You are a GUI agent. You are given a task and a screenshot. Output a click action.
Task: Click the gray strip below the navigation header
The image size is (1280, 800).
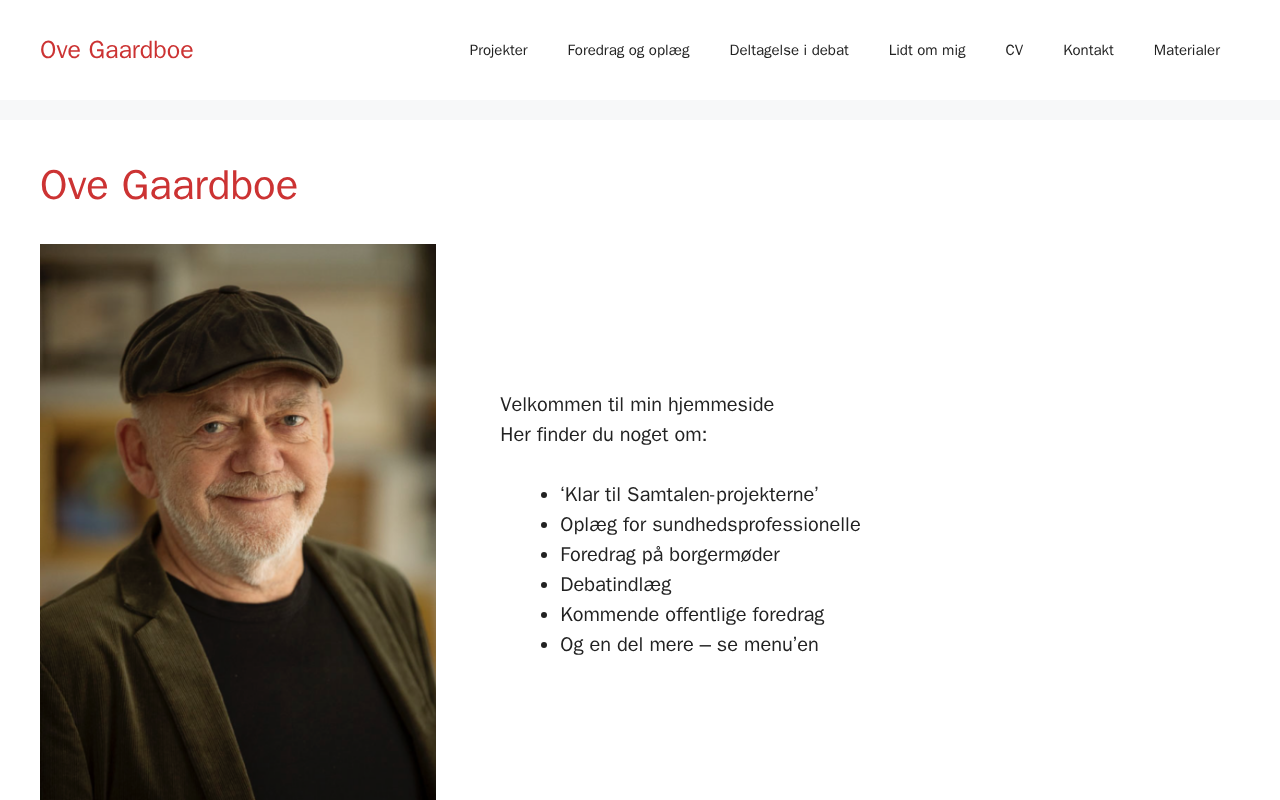pyautogui.click(x=640, y=110)
